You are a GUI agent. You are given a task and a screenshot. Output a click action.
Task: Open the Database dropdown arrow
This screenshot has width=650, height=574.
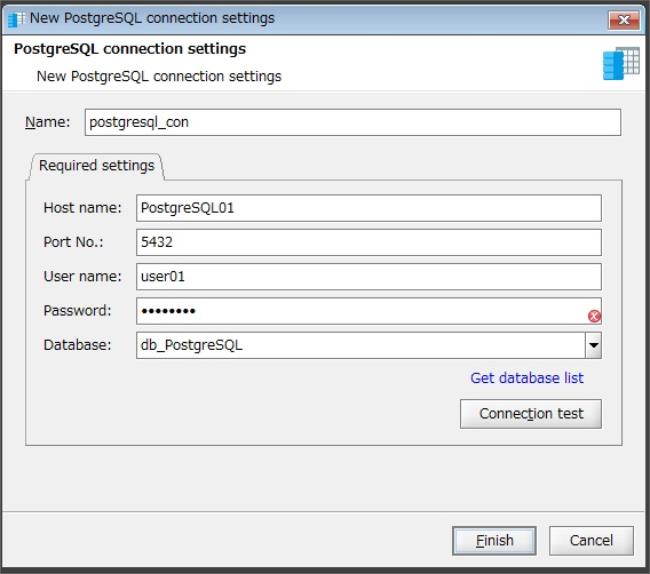click(594, 345)
